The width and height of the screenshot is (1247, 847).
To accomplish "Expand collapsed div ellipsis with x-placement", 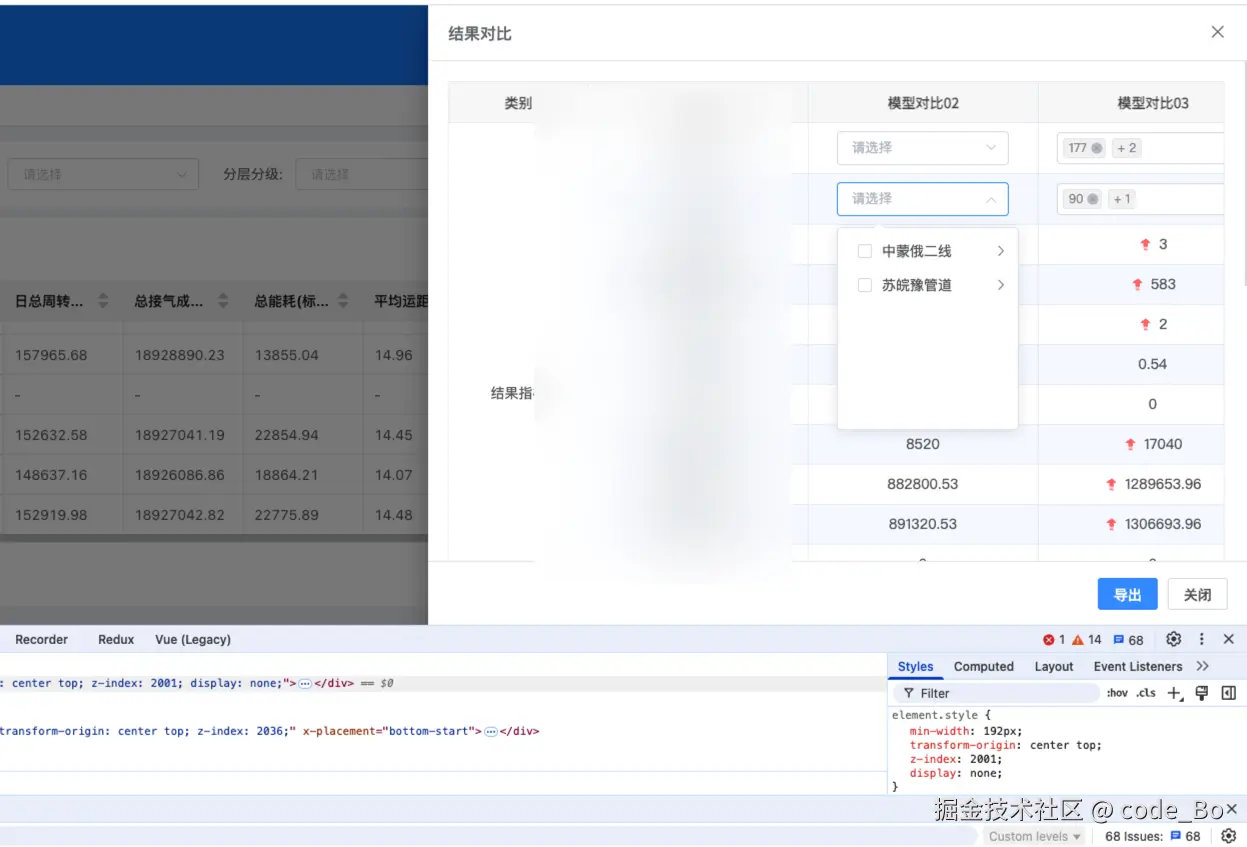I will [491, 731].
